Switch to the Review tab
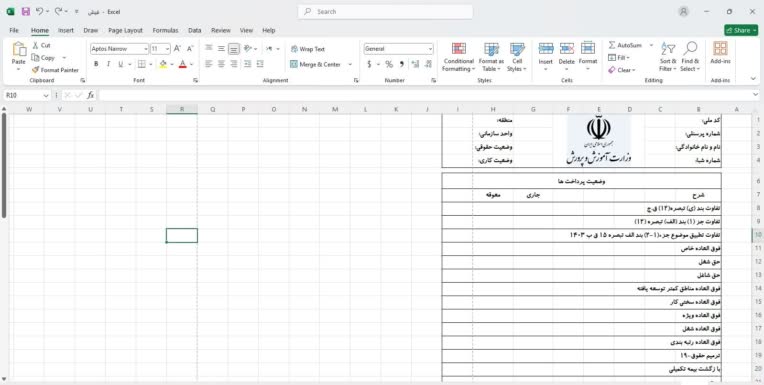 [x=221, y=30]
